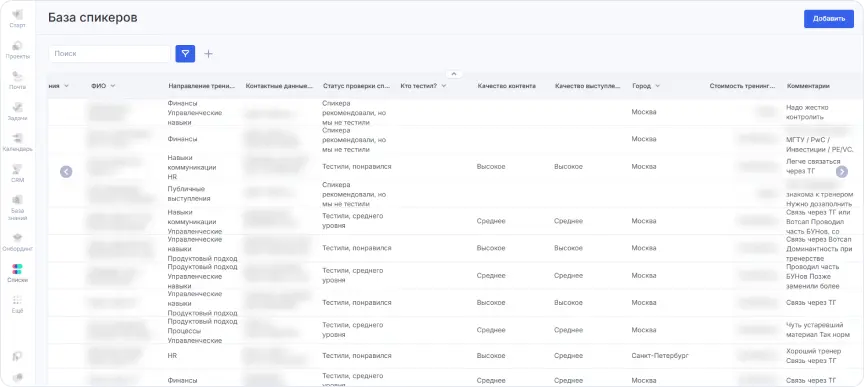Click comment Легче связаться через ТГ

tap(813, 166)
